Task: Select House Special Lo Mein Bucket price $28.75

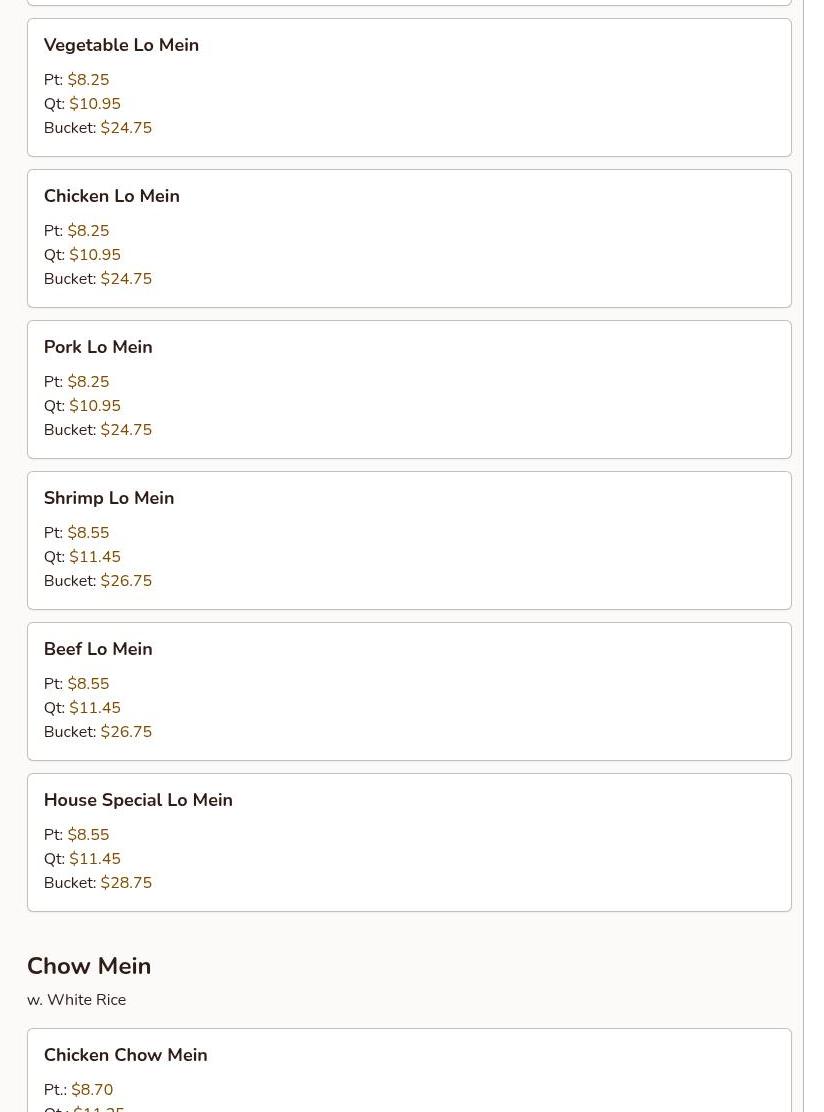Action: tap(126, 883)
